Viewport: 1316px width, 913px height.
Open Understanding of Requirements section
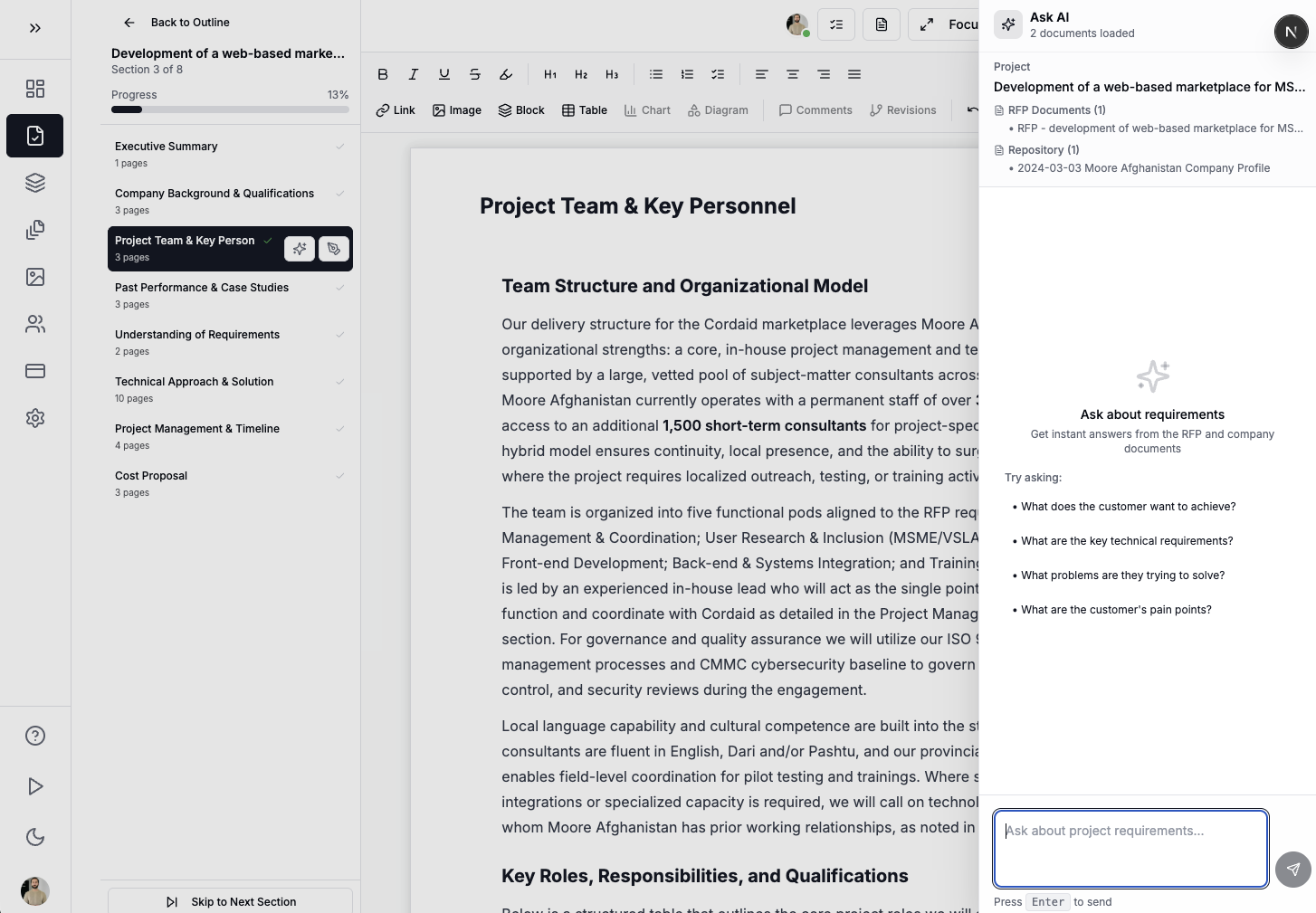pos(230,343)
